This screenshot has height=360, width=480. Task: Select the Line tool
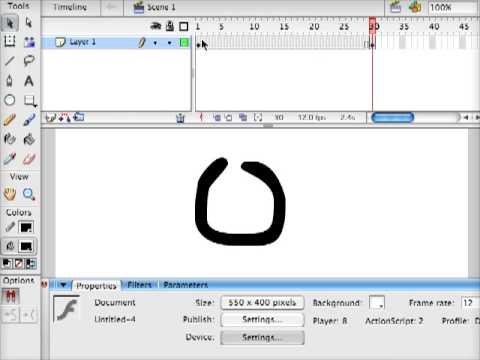pyautogui.click(x=10, y=61)
